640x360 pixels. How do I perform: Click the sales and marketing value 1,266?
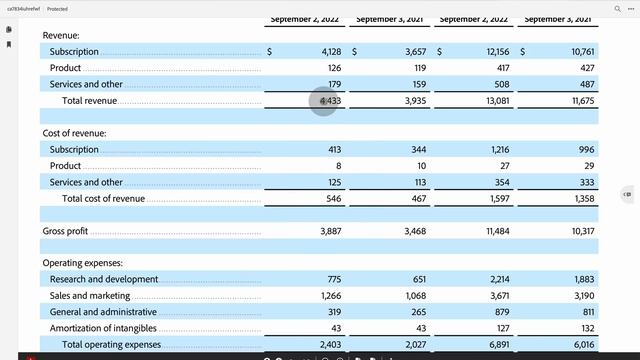pos(331,296)
